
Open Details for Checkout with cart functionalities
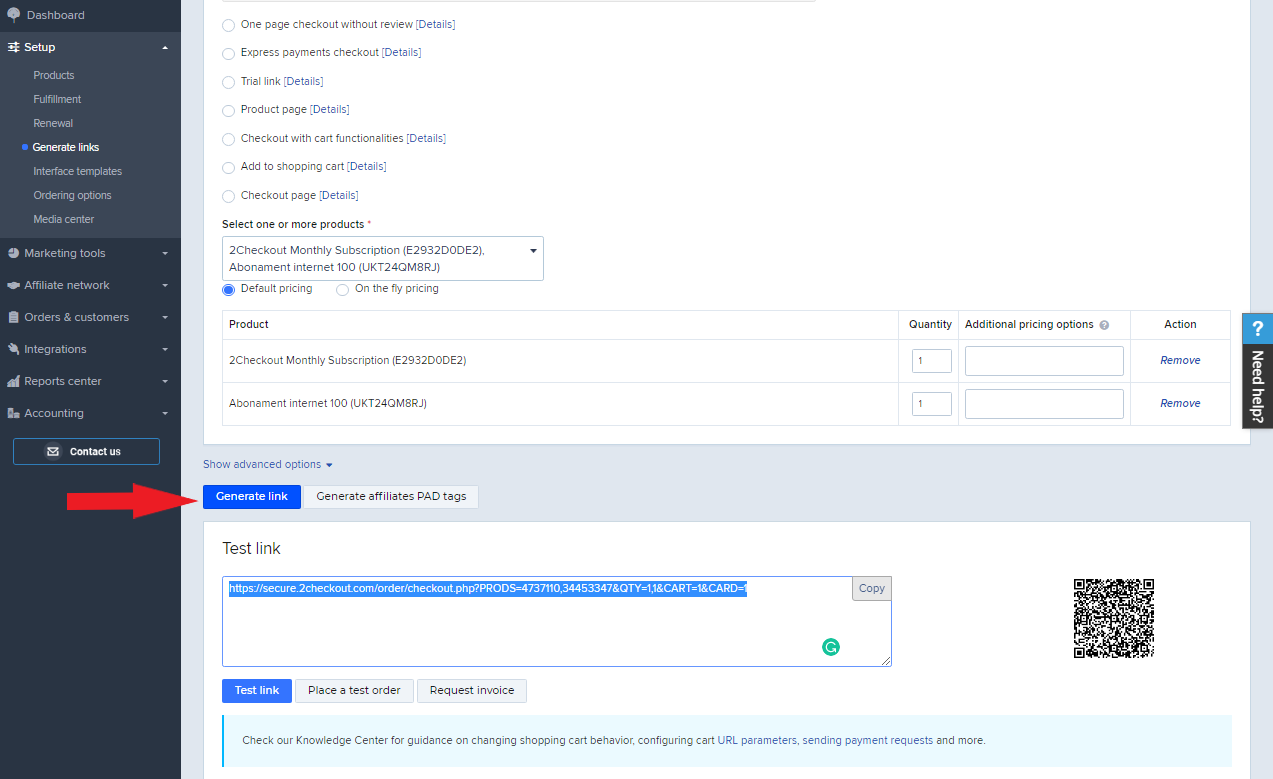coord(427,138)
